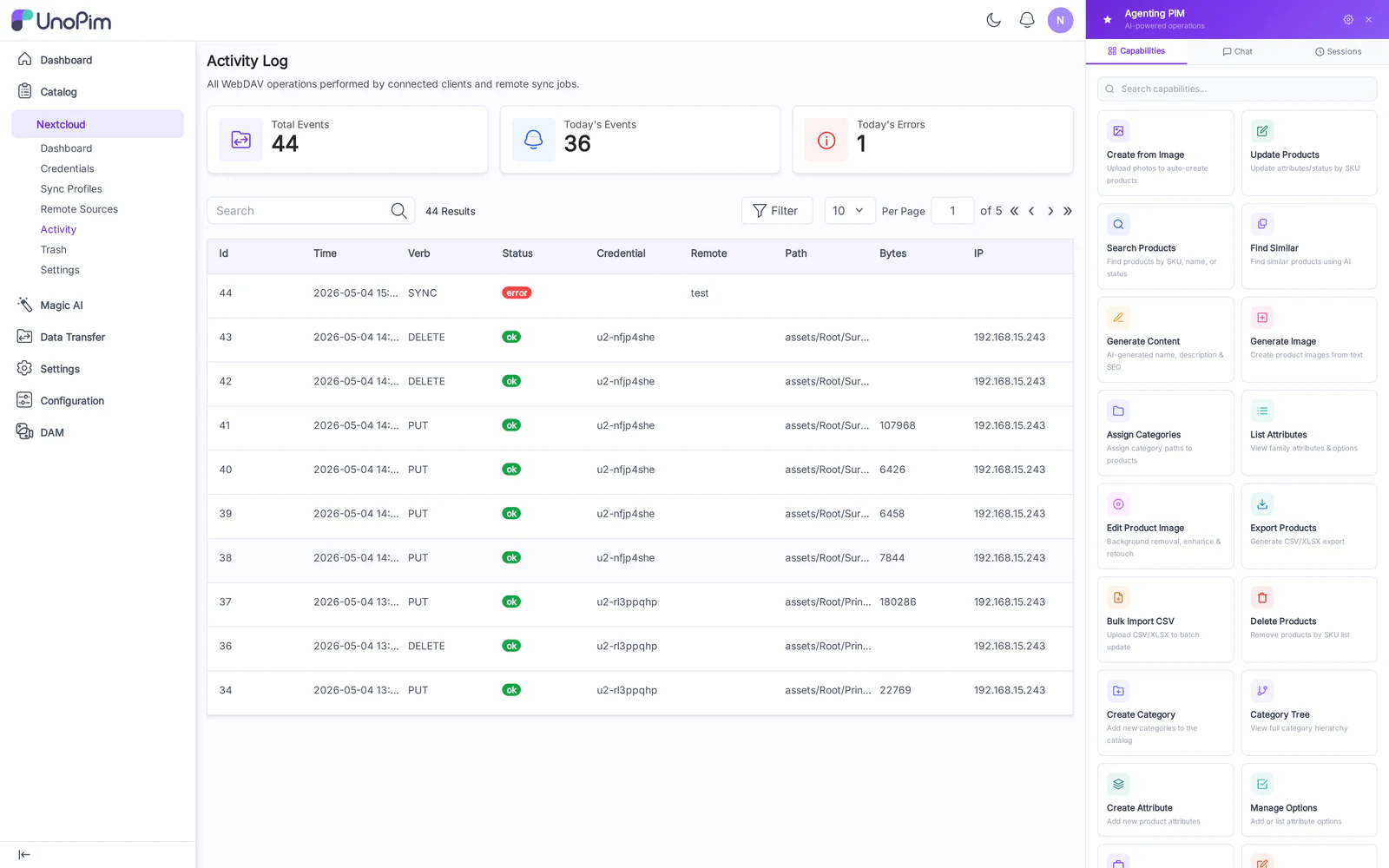This screenshot has height=868, width=1389.
Task: Open Settings under Nextcloud submenu
Action: [60, 270]
